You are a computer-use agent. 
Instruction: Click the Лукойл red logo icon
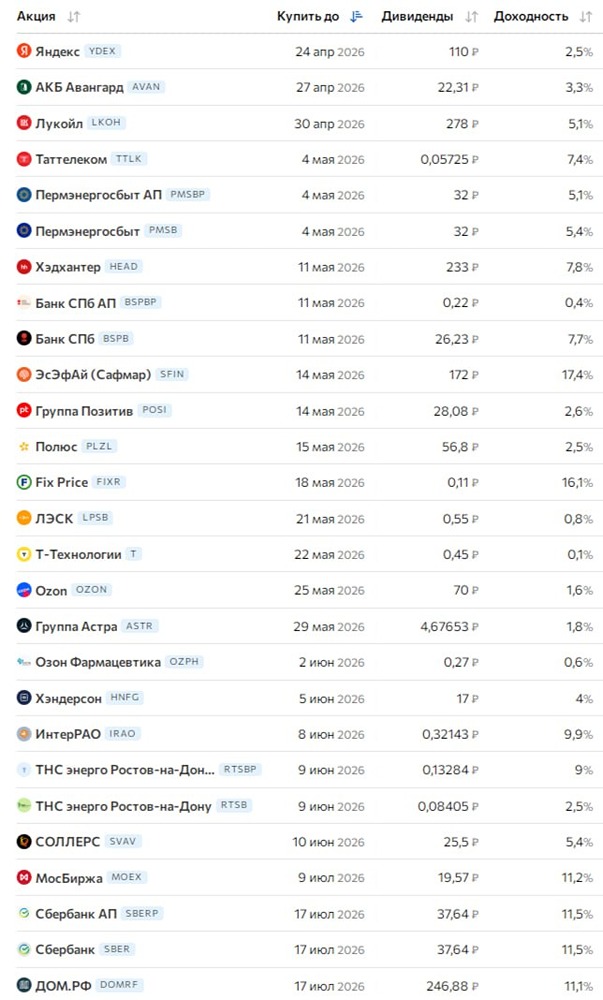(24, 123)
